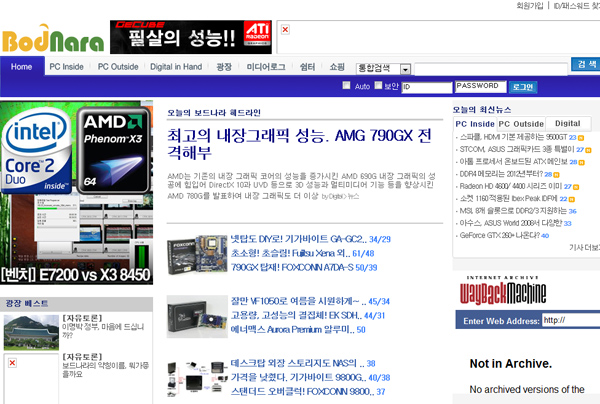
Task: Focus the ID login field
Action: coord(427,87)
